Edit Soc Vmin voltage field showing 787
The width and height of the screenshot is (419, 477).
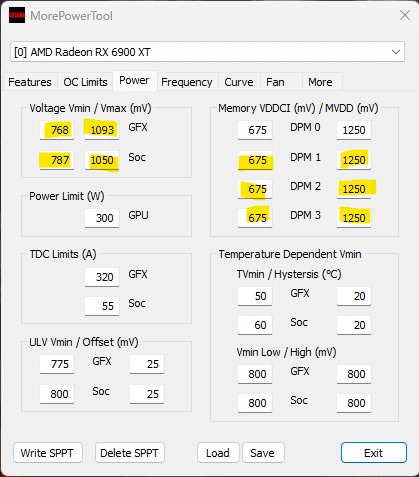click(57, 160)
